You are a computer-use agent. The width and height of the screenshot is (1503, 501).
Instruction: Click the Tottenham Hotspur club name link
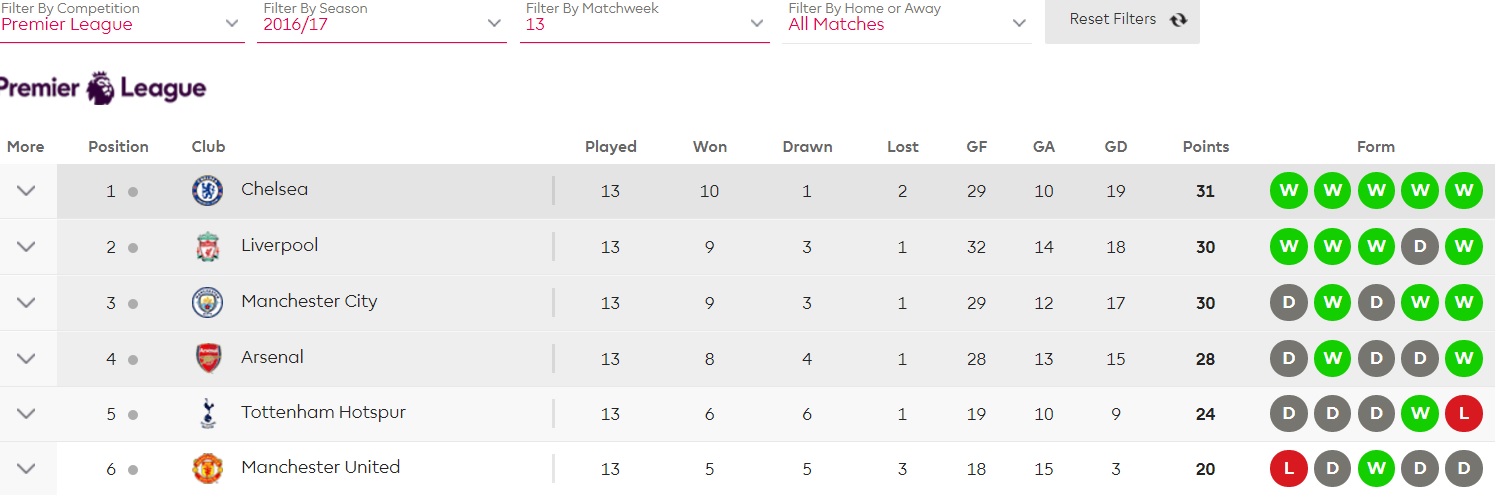323,412
